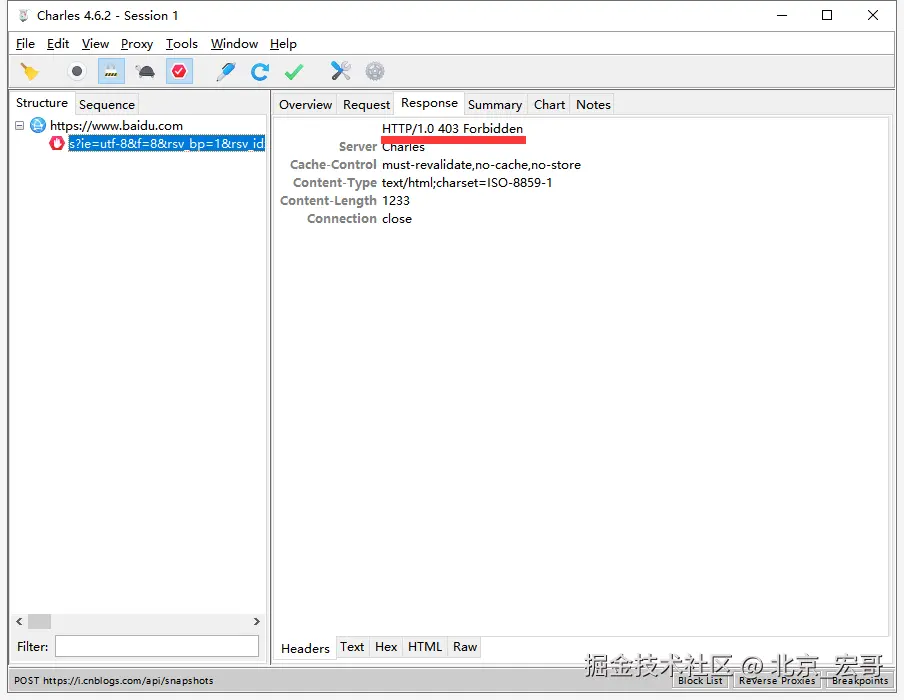
Task: Compose new request with pen icon
Action: (x=225, y=71)
